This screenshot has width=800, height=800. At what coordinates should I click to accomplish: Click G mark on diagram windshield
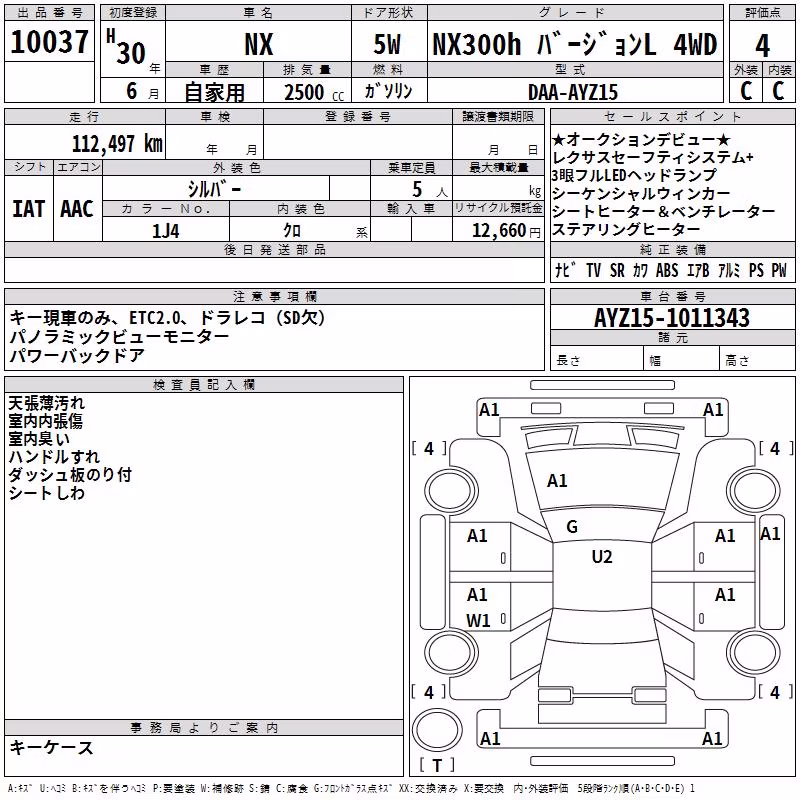pyautogui.click(x=572, y=527)
